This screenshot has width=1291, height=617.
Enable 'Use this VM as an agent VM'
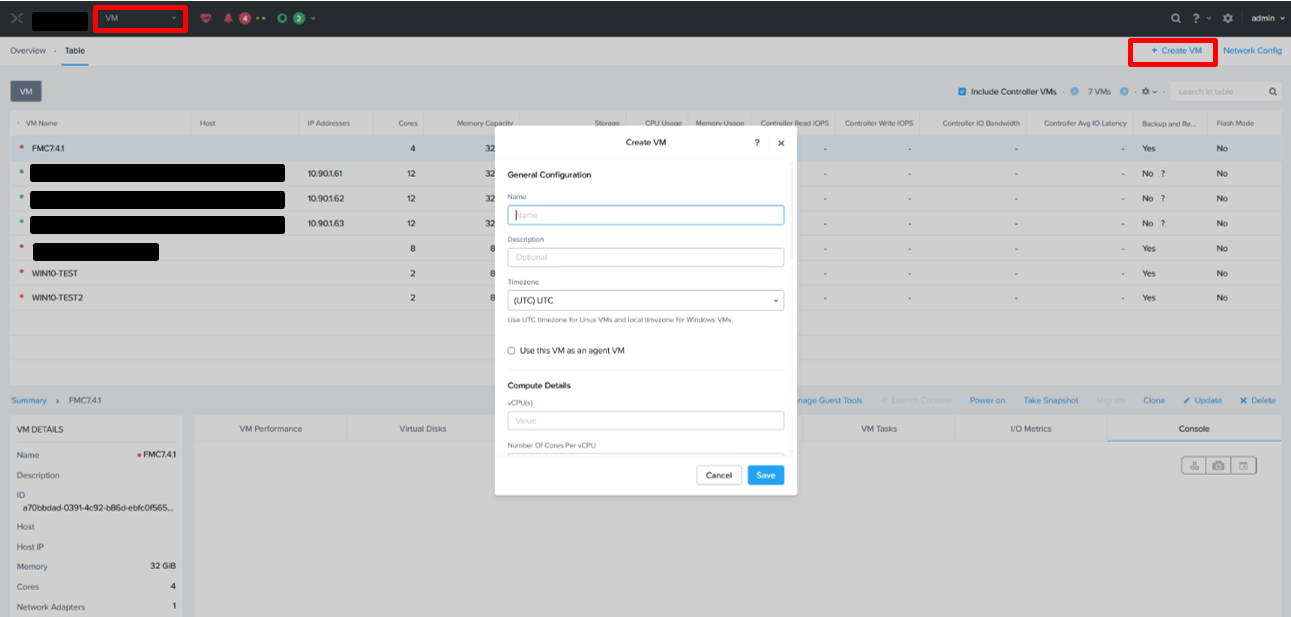(x=512, y=351)
